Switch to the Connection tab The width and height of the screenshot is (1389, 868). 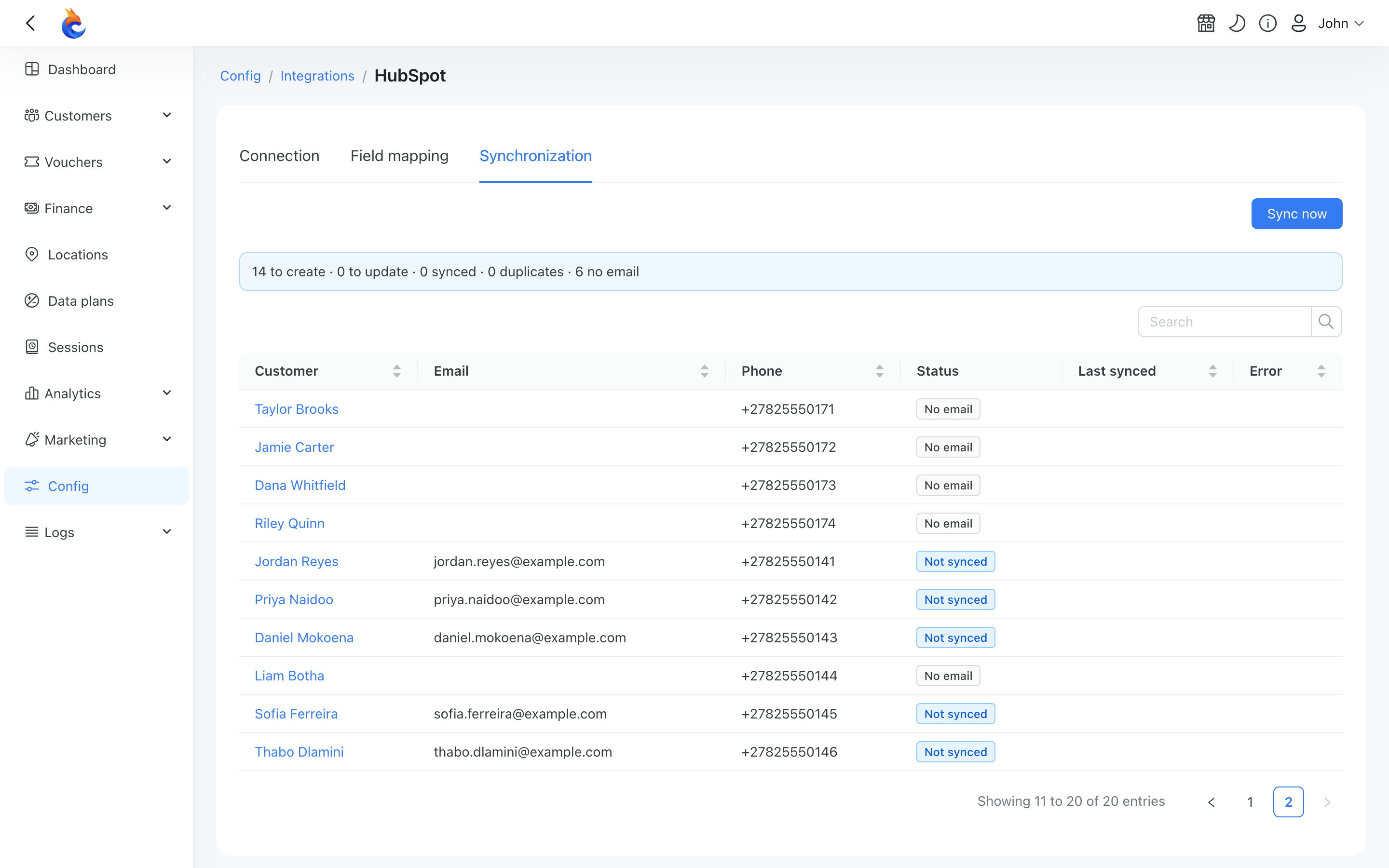[x=280, y=156]
